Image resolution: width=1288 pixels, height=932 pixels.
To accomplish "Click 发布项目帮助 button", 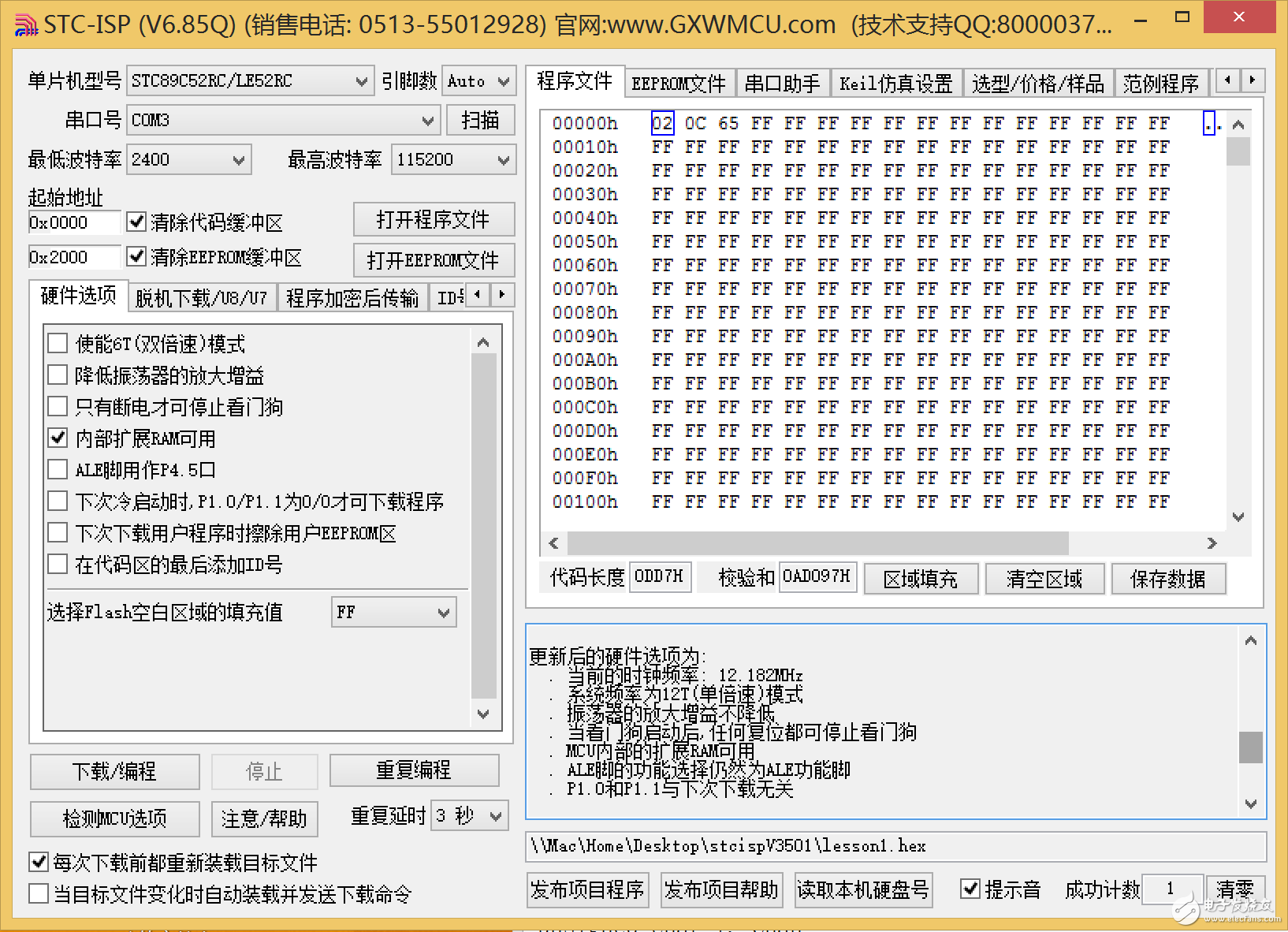I will click(721, 890).
